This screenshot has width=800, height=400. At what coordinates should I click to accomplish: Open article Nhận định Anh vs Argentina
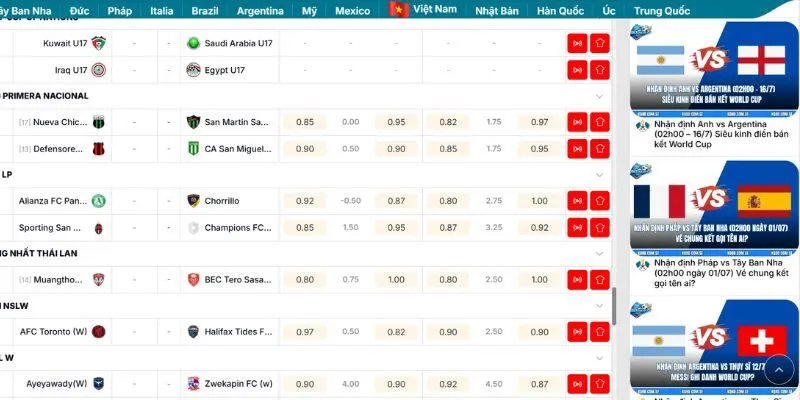720,134
